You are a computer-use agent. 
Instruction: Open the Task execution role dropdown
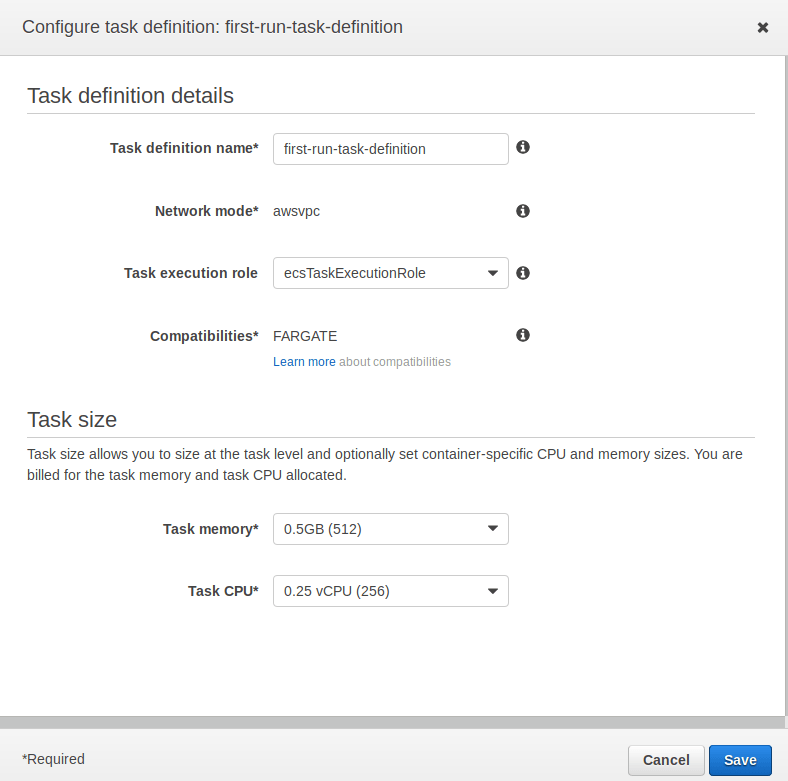point(390,273)
